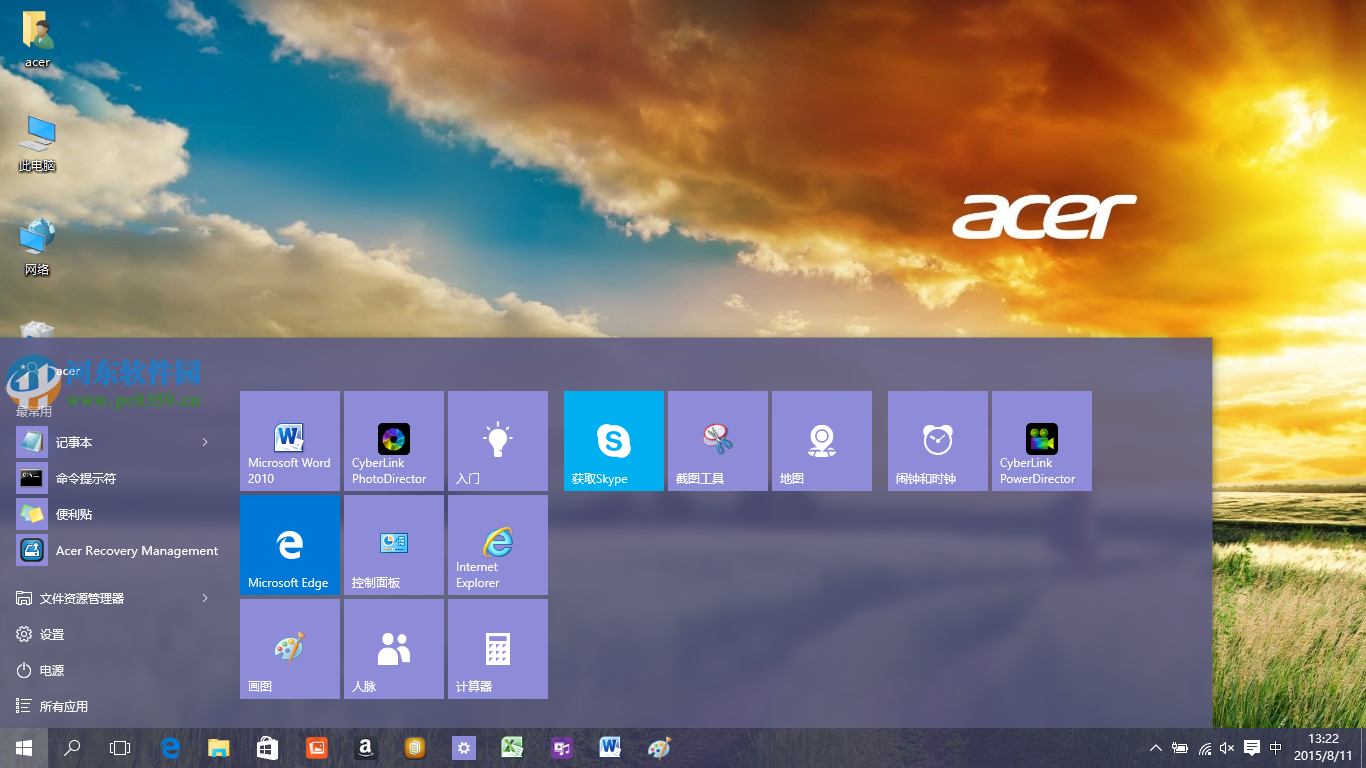Open the 电源 (Power) menu entry

(50, 670)
